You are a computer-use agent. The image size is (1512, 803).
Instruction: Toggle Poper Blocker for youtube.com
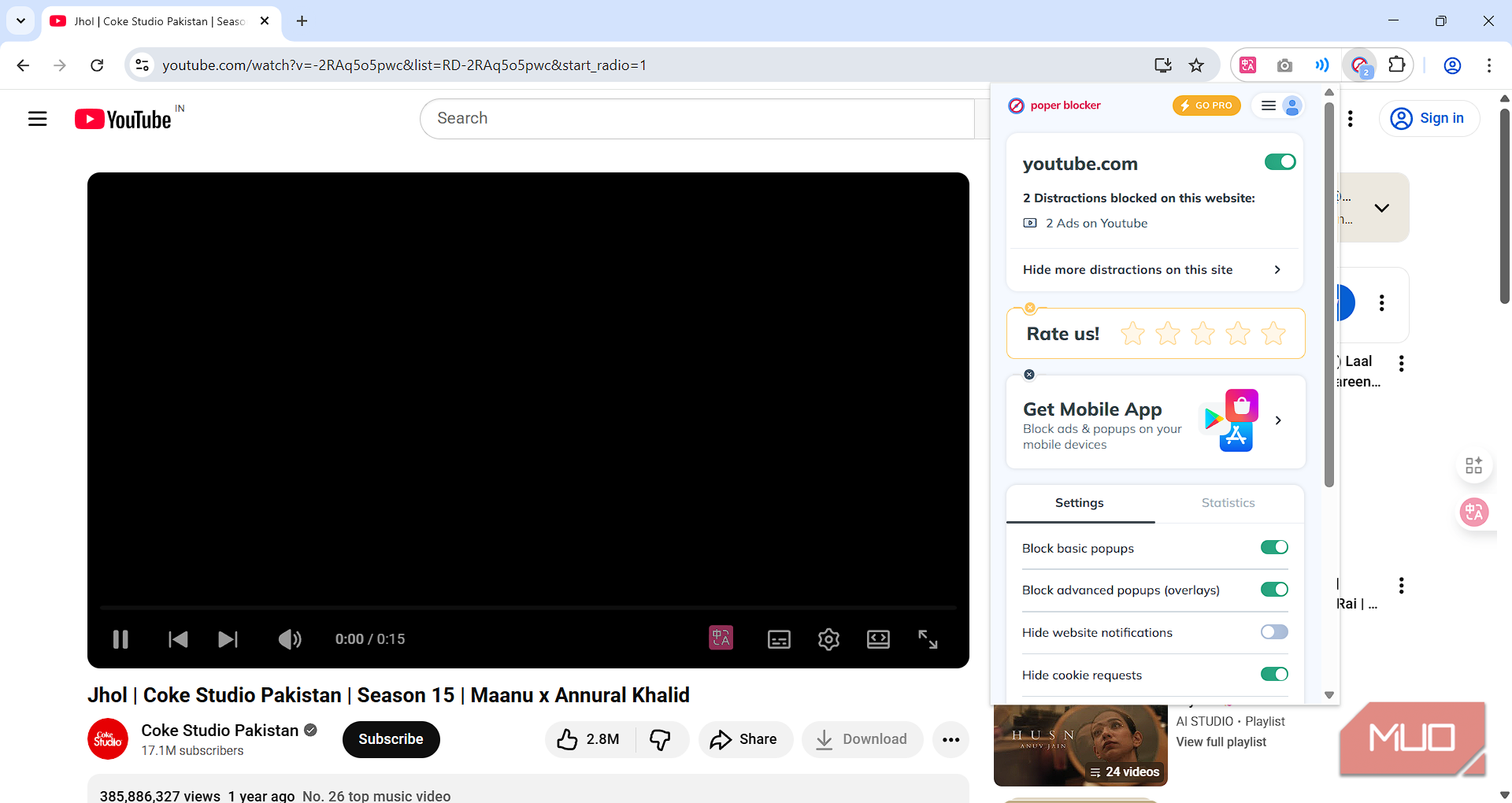[x=1280, y=162]
